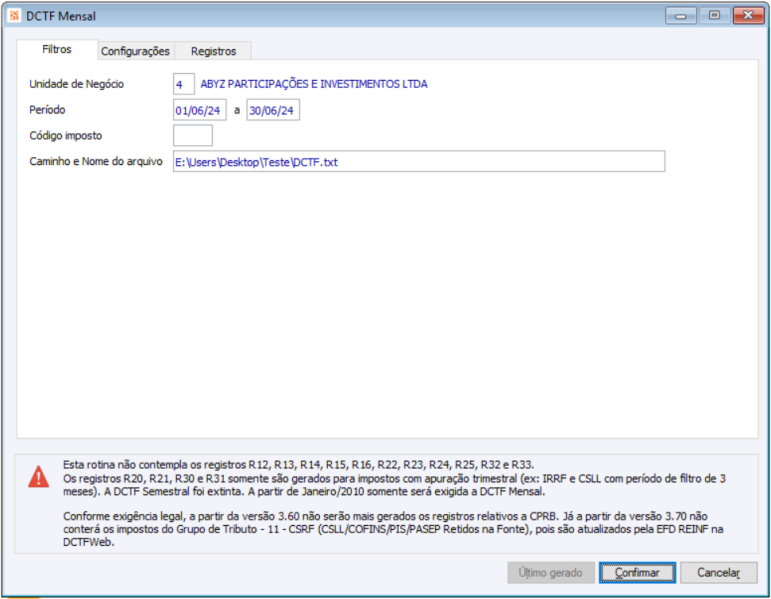Click the Unidade de Negócio code field
The height and width of the screenshot is (599, 771).
coord(184,84)
